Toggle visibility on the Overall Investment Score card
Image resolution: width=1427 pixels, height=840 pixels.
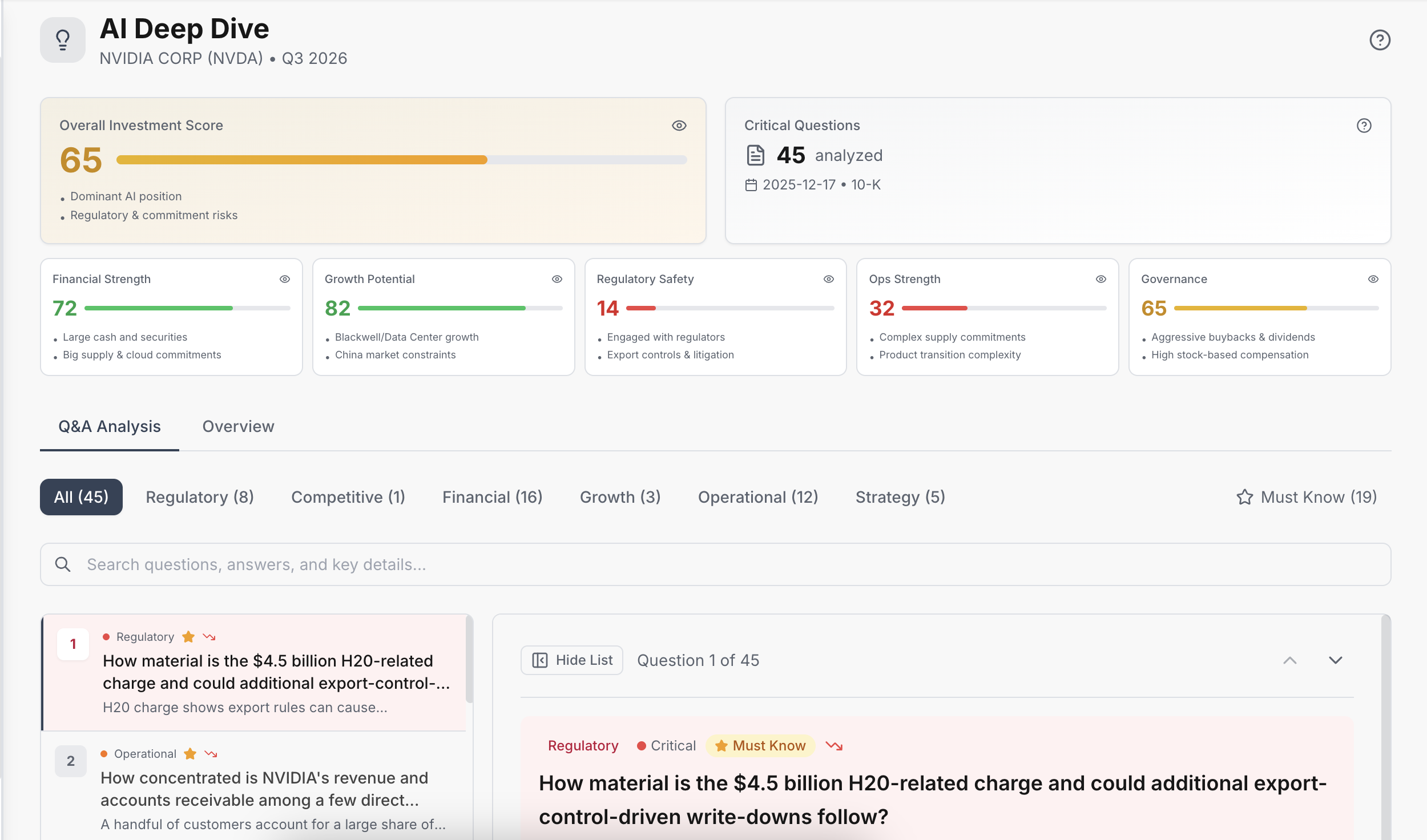[679, 125]
